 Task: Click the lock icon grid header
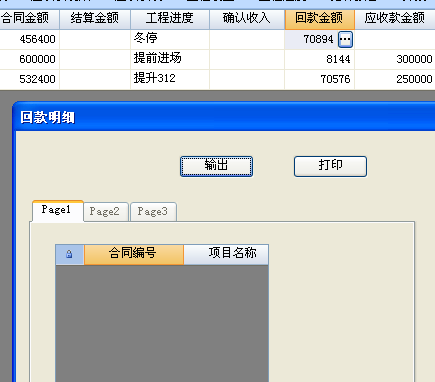[x=69, y=254]
